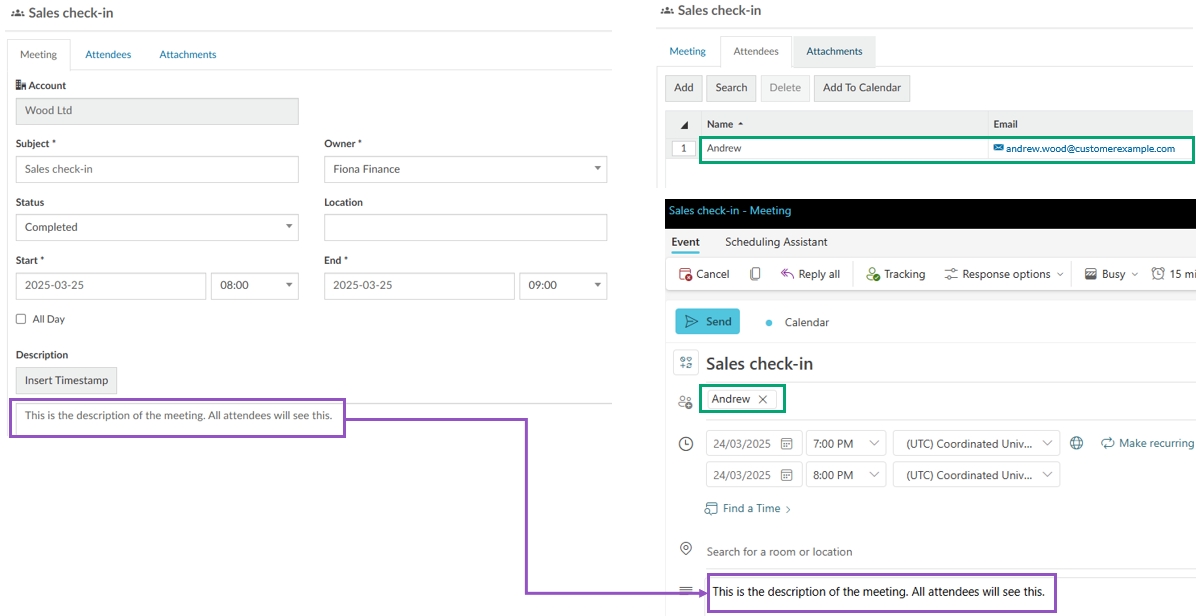
Task: Click the Add To Calendar button
Action: tap(861, 88)
